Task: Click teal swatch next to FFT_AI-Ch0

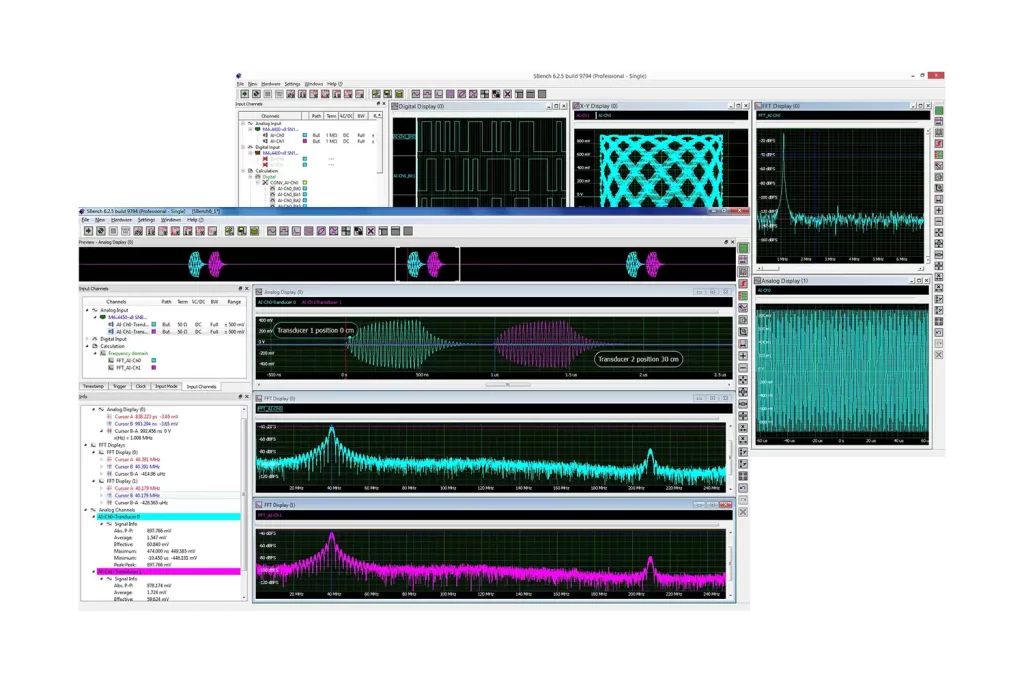Action: [x=154, y=360]
